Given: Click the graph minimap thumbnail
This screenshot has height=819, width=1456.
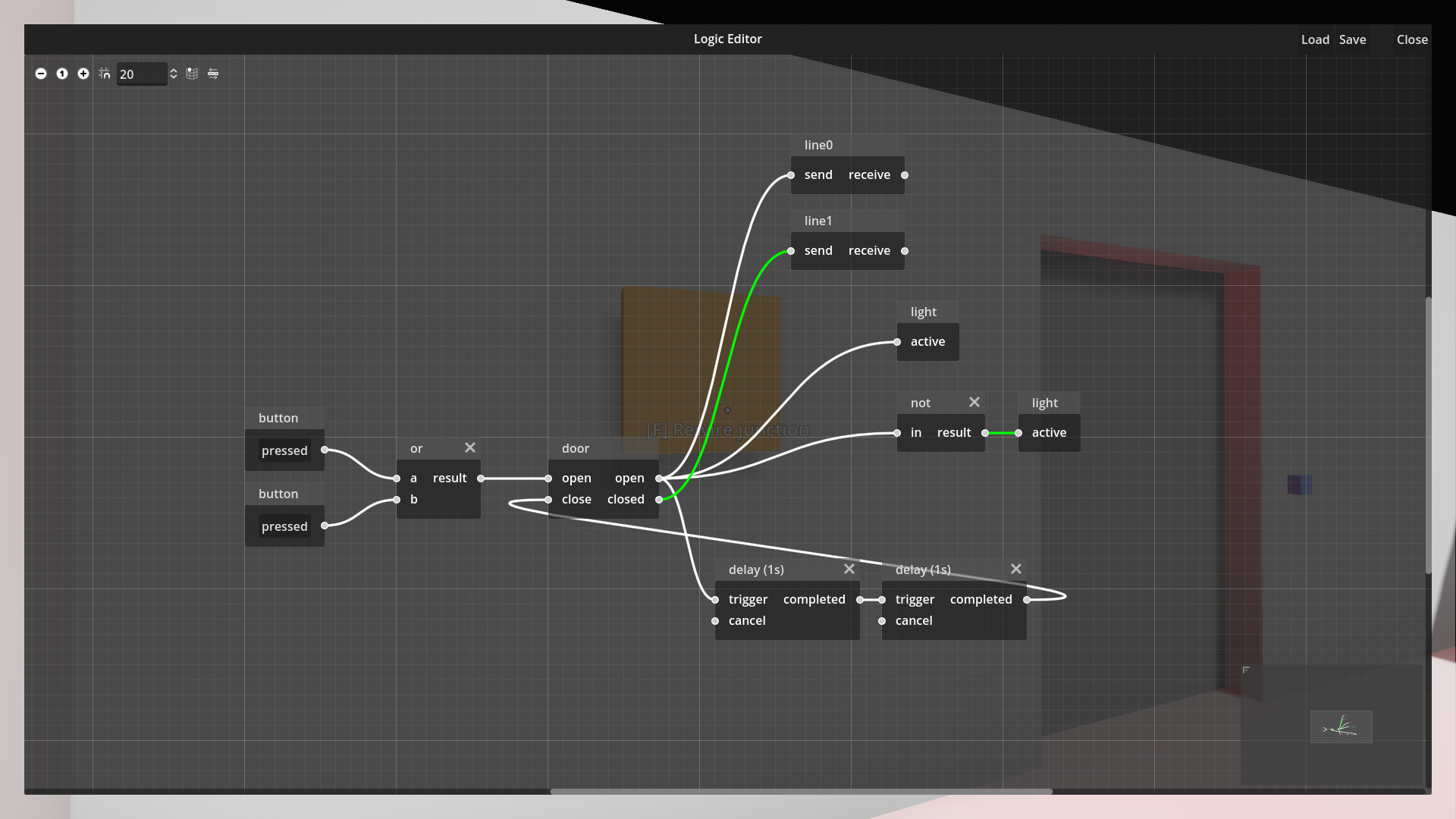Looking at the screenshot, I should [x=1341, y=726].
